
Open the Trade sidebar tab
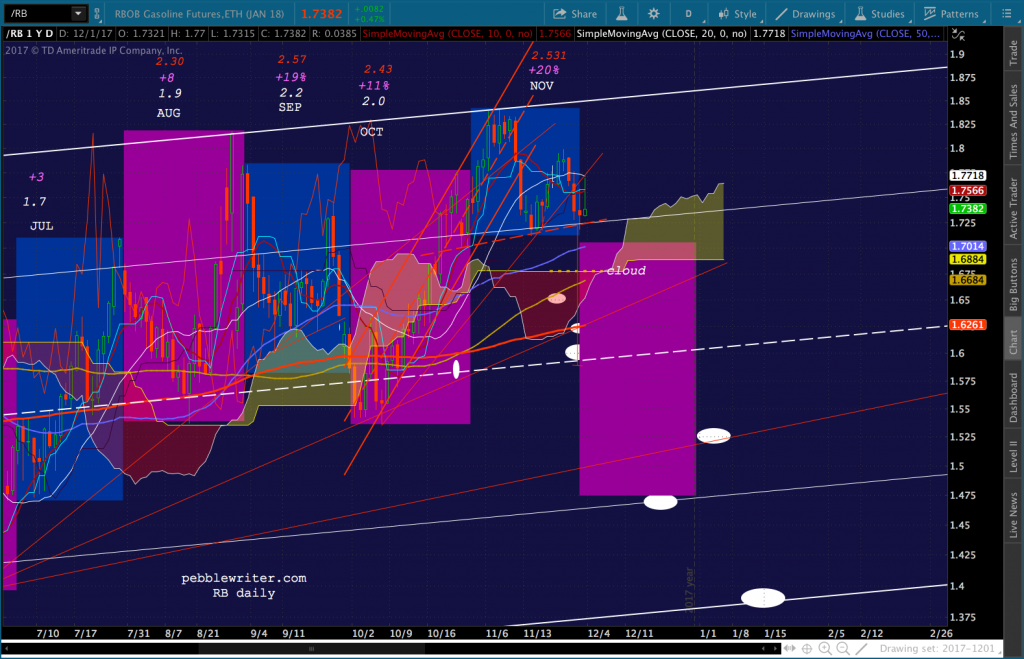click(1014, 53)
